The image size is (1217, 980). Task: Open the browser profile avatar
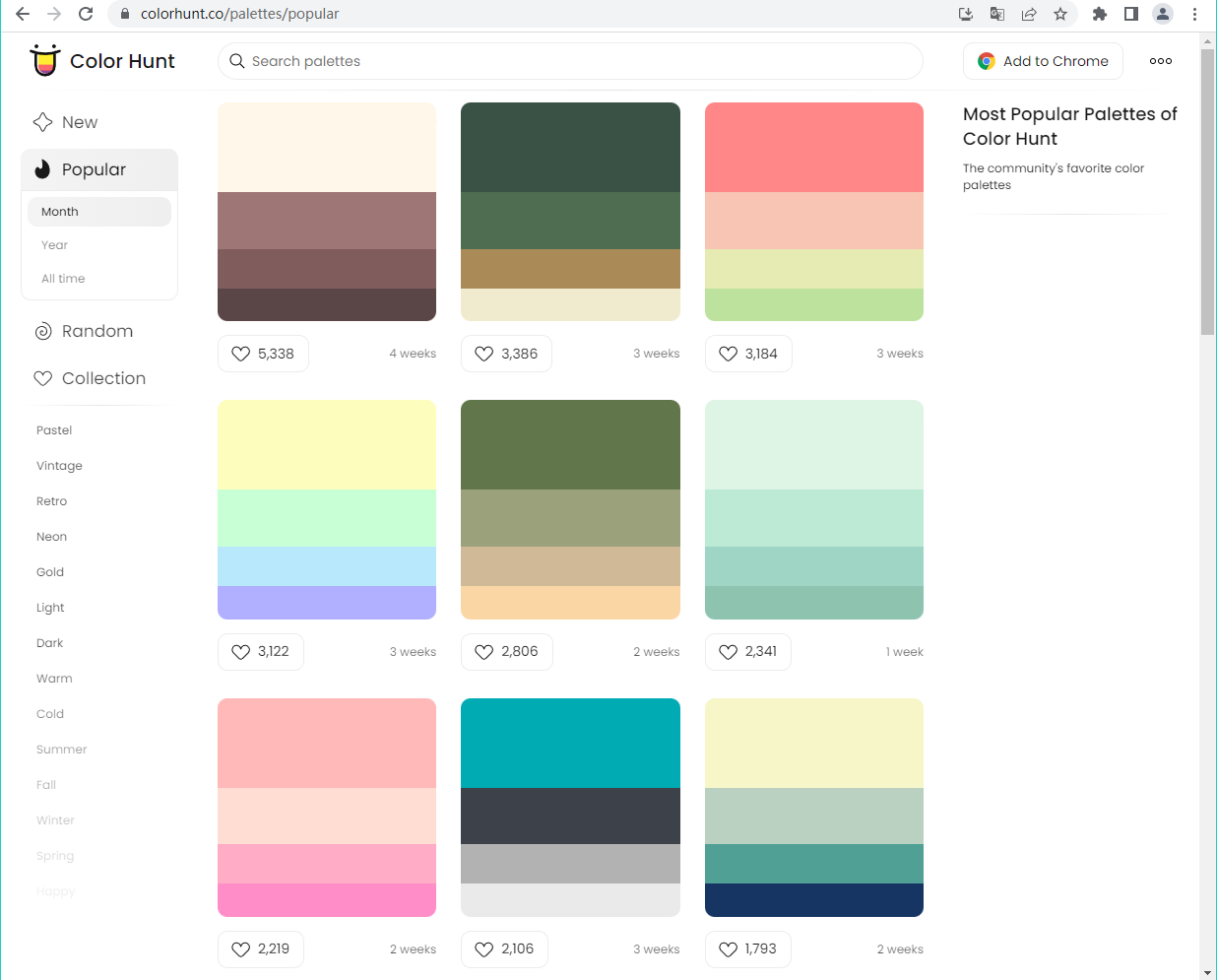pyautogui.click(x=1163, y=14)
